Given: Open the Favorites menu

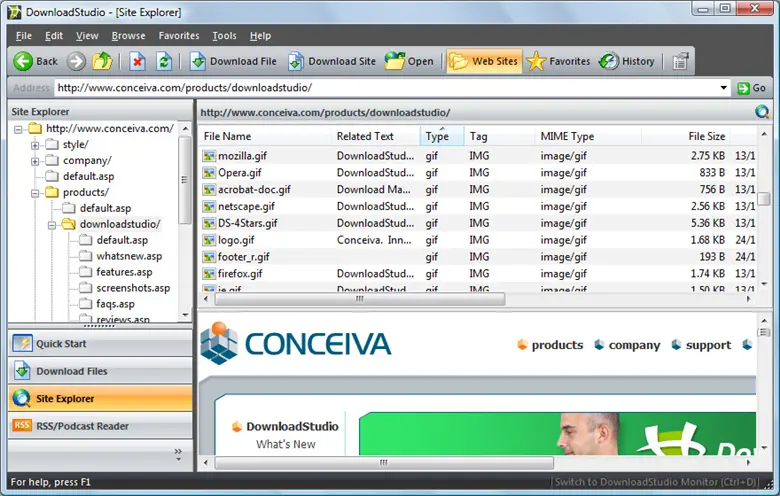Looking at the screenshot, I should click(179, 36).
